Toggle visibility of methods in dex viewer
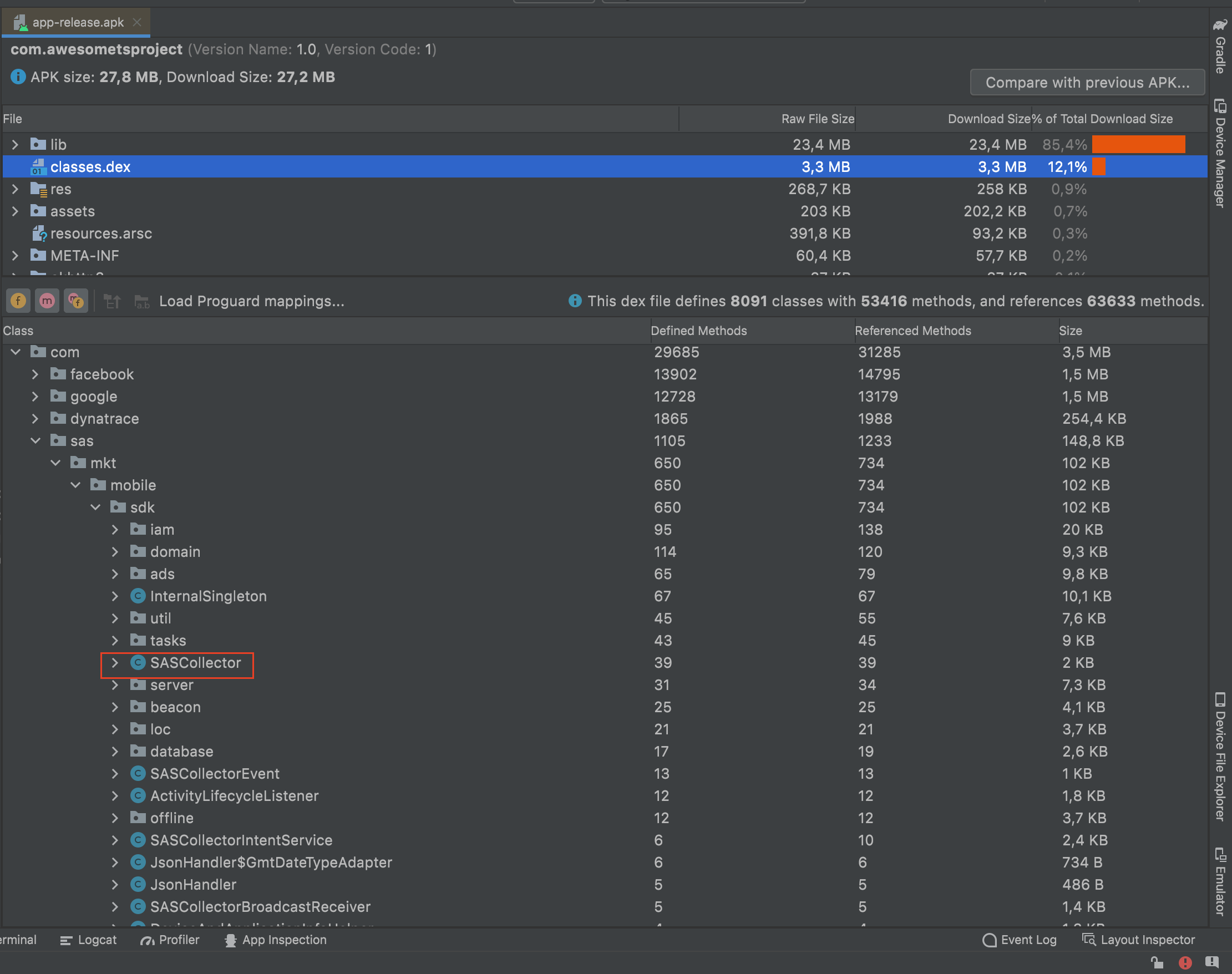The image size is (1232, 974). coord(47,301)
